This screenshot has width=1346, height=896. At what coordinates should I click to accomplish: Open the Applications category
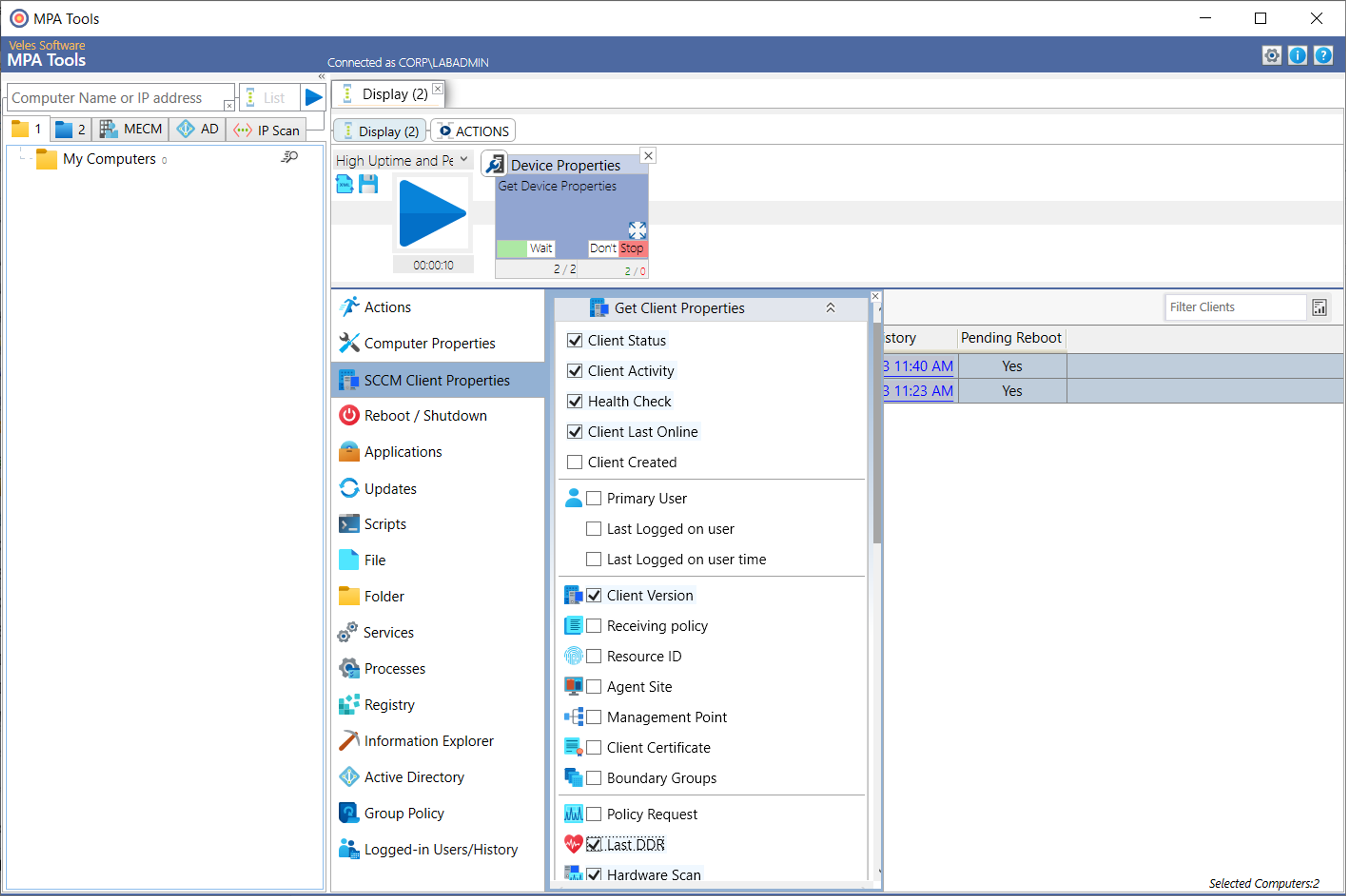click(x=437, y=452)
